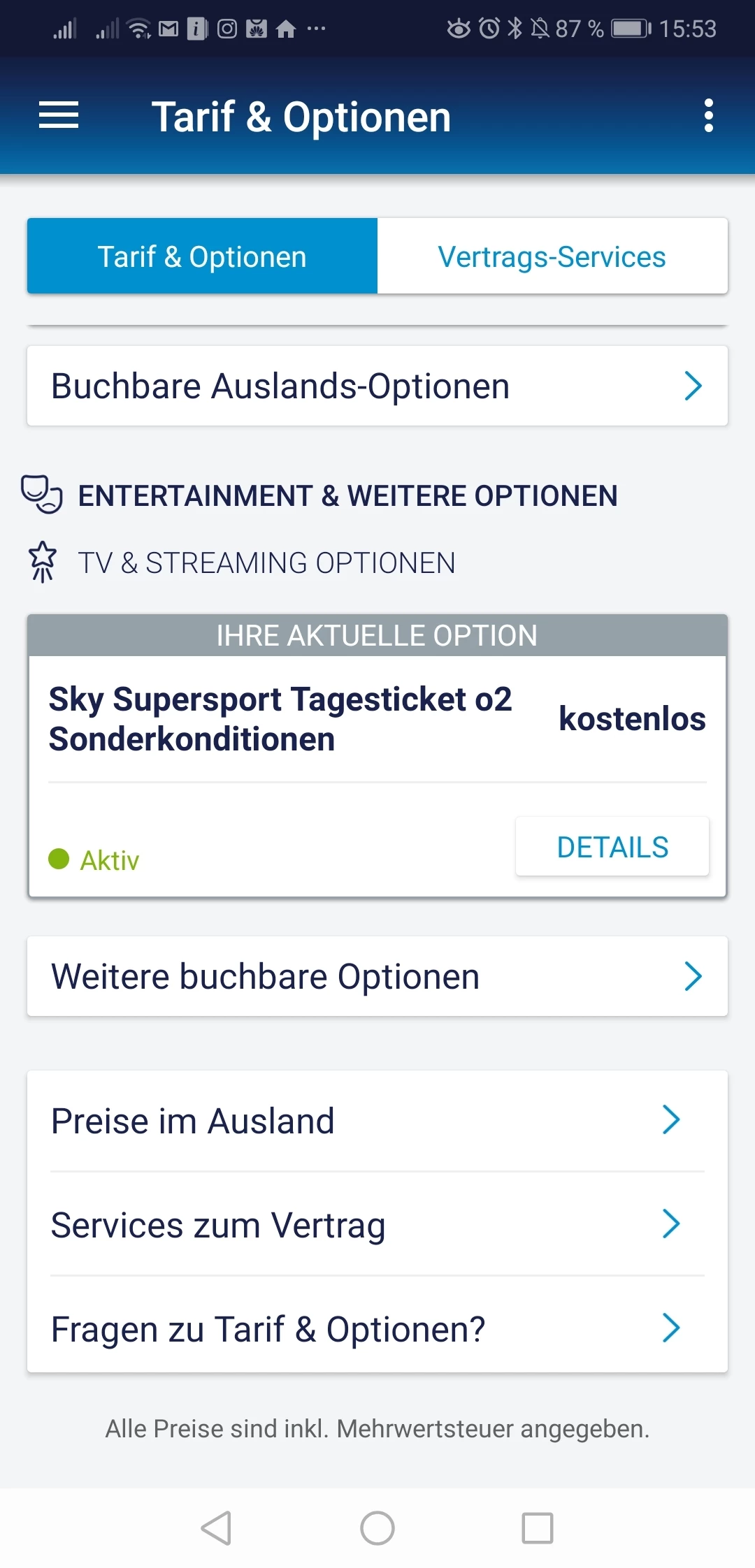Open DETAILS for Sky Supersport Tagesticket
The height and width of the screenshot is (1568, 755).
pyautogui.click(x=612, y=847)
